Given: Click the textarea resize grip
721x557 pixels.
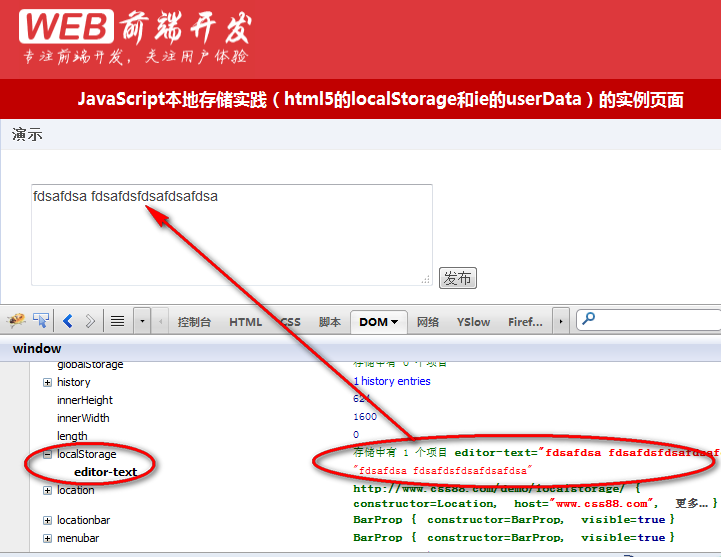Looking at the screenshot, I should coord(426,279).
